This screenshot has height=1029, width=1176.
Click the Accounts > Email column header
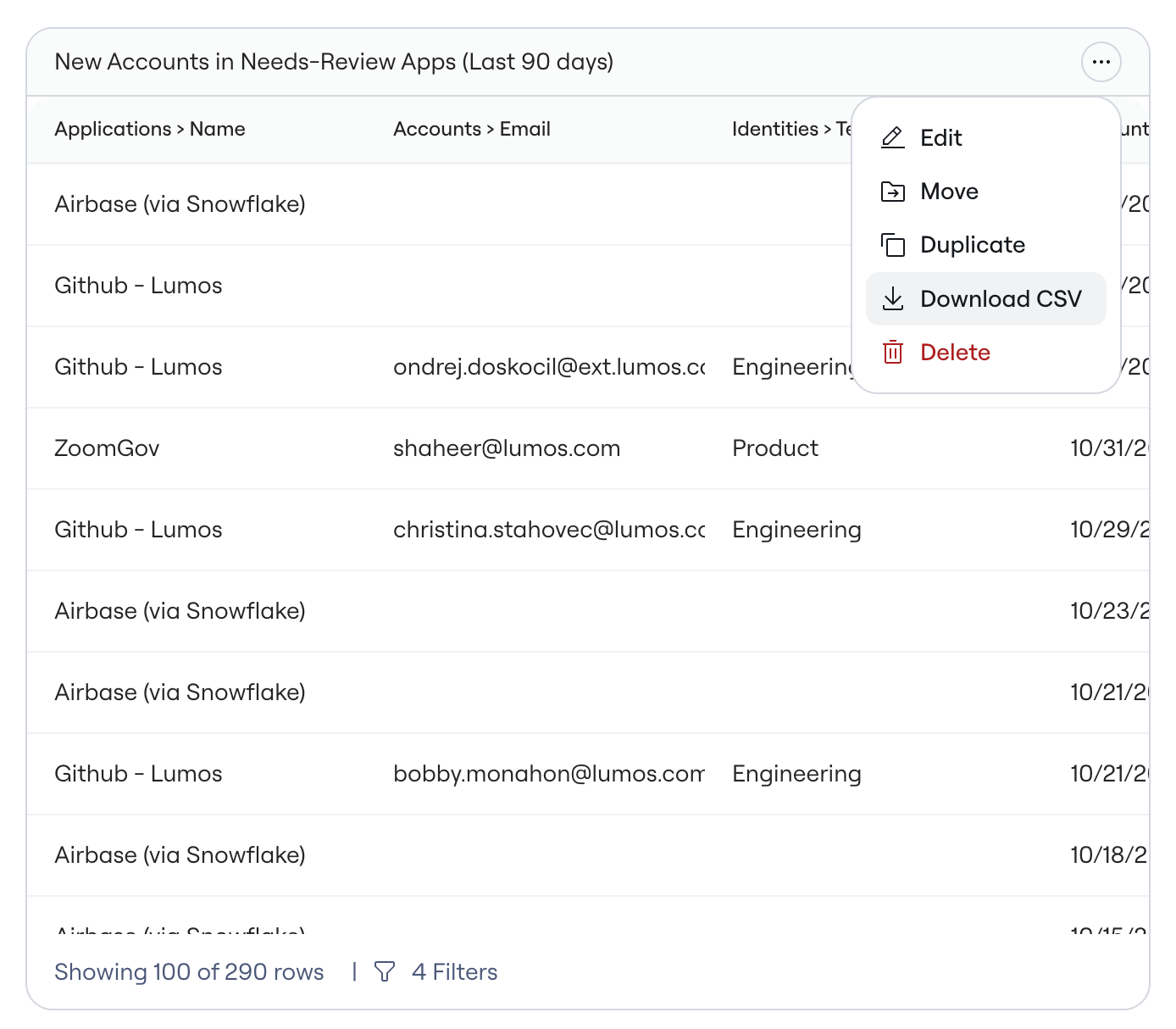472,129
